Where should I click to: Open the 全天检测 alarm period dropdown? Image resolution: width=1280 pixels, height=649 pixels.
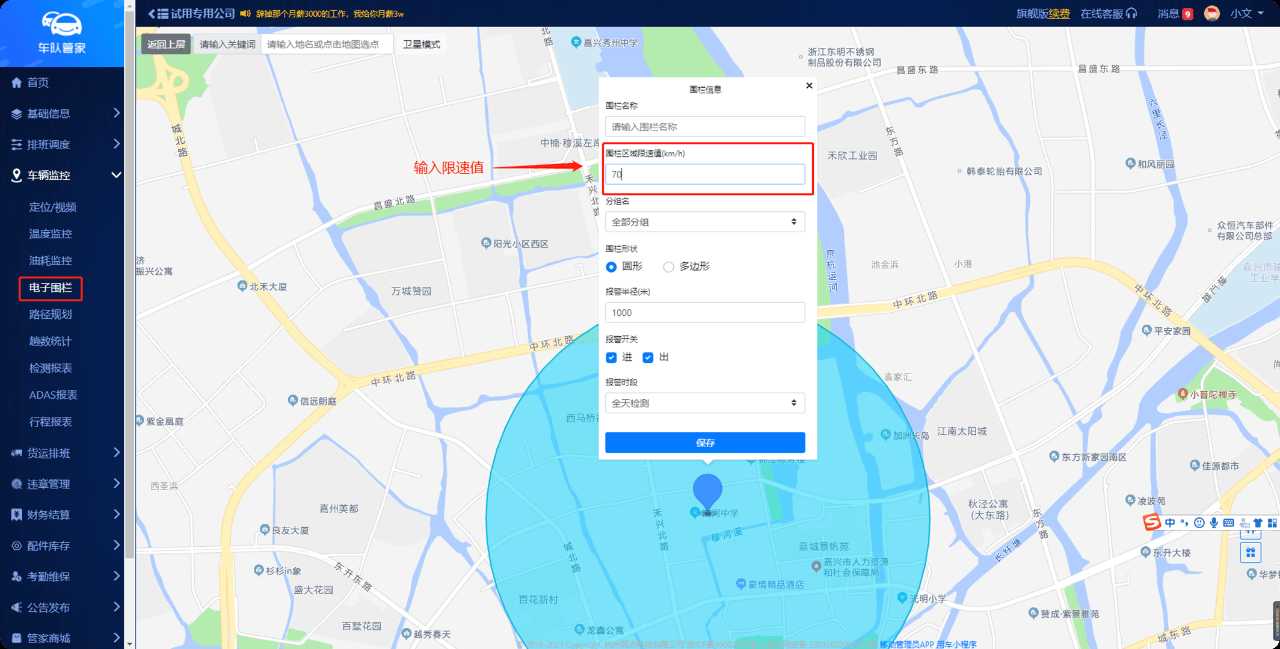[704, 403]
